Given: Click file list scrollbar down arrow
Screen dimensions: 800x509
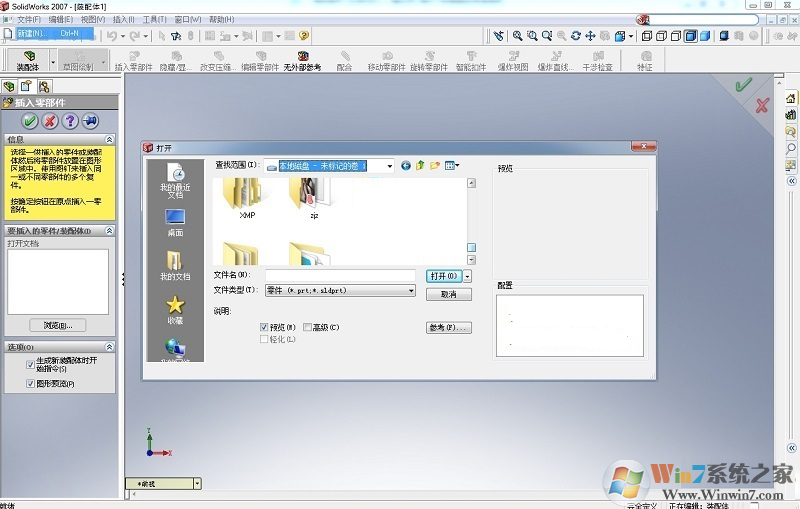Looking at the screenshot, I should click(471, 260).
